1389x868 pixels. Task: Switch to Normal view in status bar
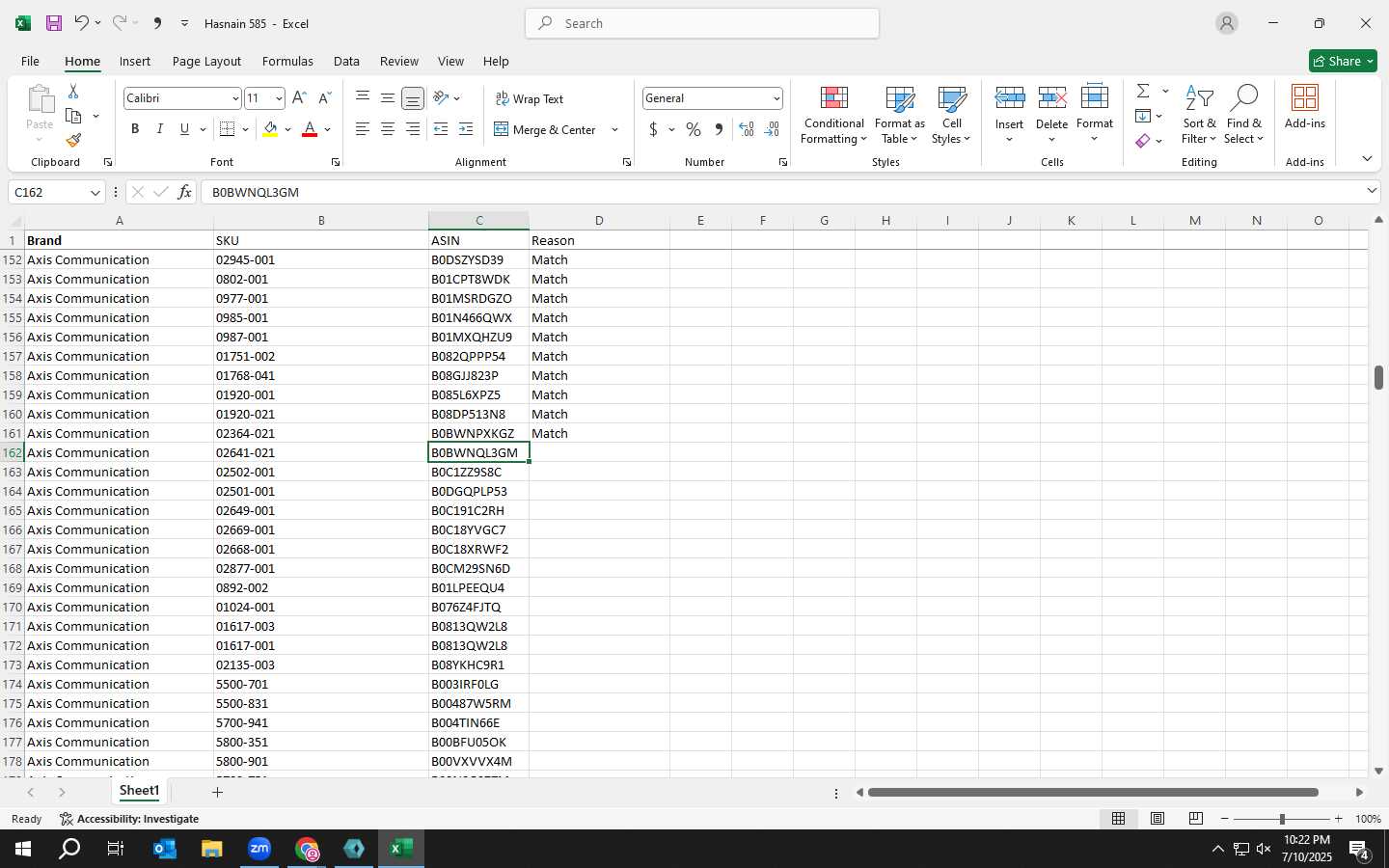click(1118, 819)
